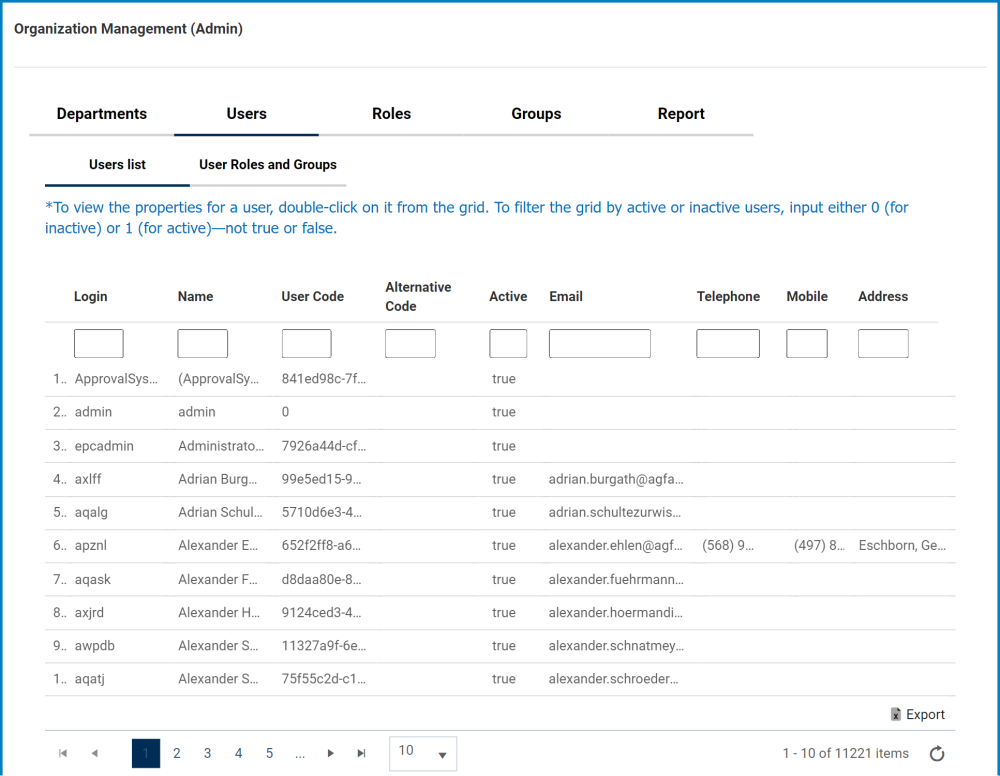Viewport: 1000px width, 776px height.
Task: Open the Roles tab
Action: pyautogui.click(x=391, y=114)
